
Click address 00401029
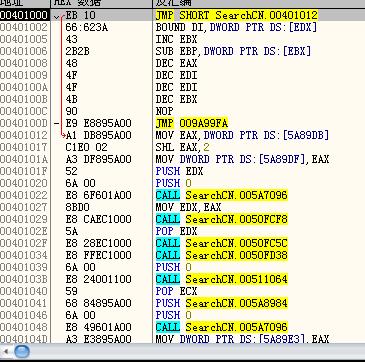point(24,219)
